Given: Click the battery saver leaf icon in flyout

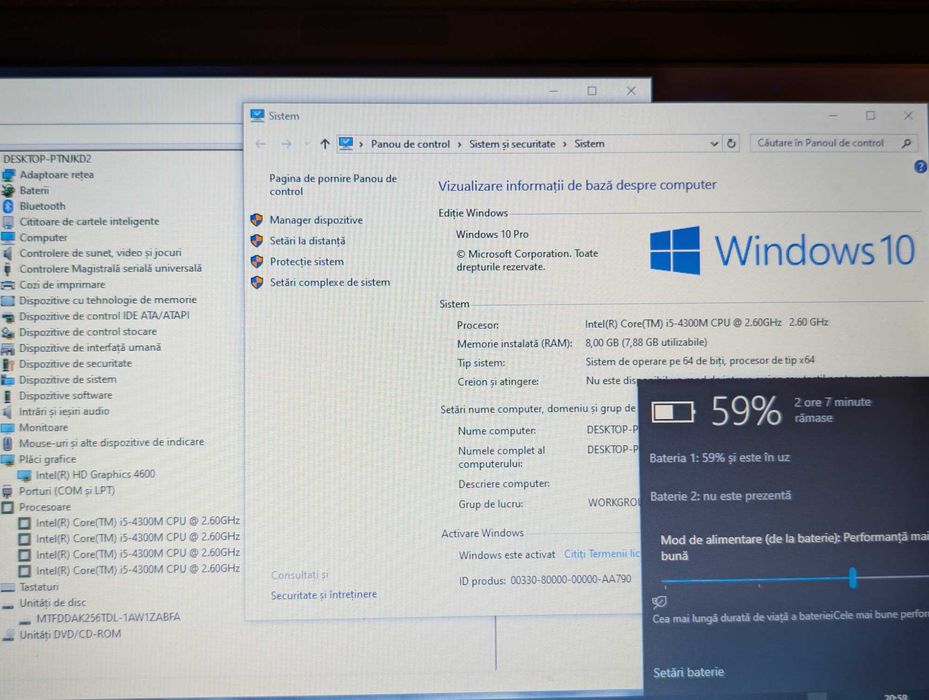Looking at the screenshot, I should (x=659, y=602).
